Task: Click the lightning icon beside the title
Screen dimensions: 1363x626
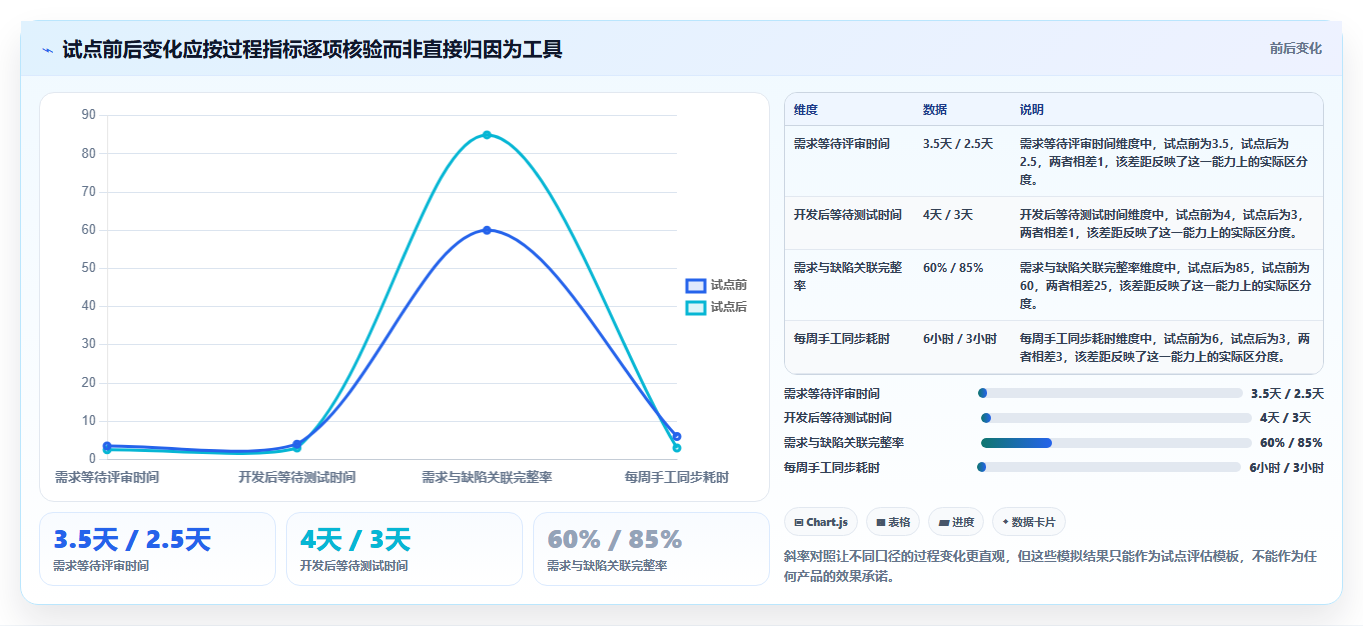Action: [x=47, y=50]
